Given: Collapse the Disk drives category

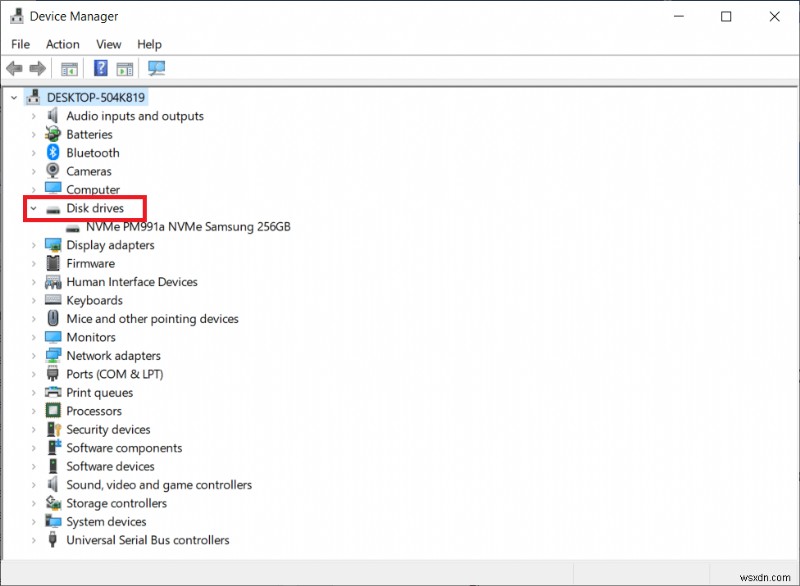Looking at the screenshot, I should click(31, 208).
